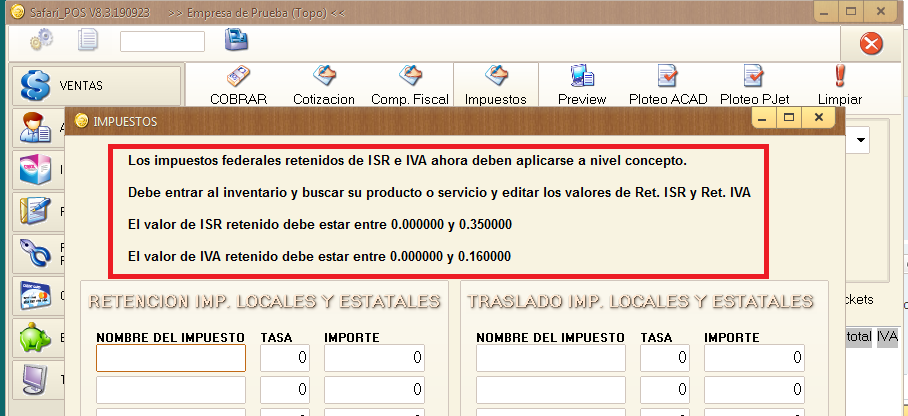The width and height of the screenshot is (908, 416).
Task: Click the blue cash register icon
Action: [236, 39]
